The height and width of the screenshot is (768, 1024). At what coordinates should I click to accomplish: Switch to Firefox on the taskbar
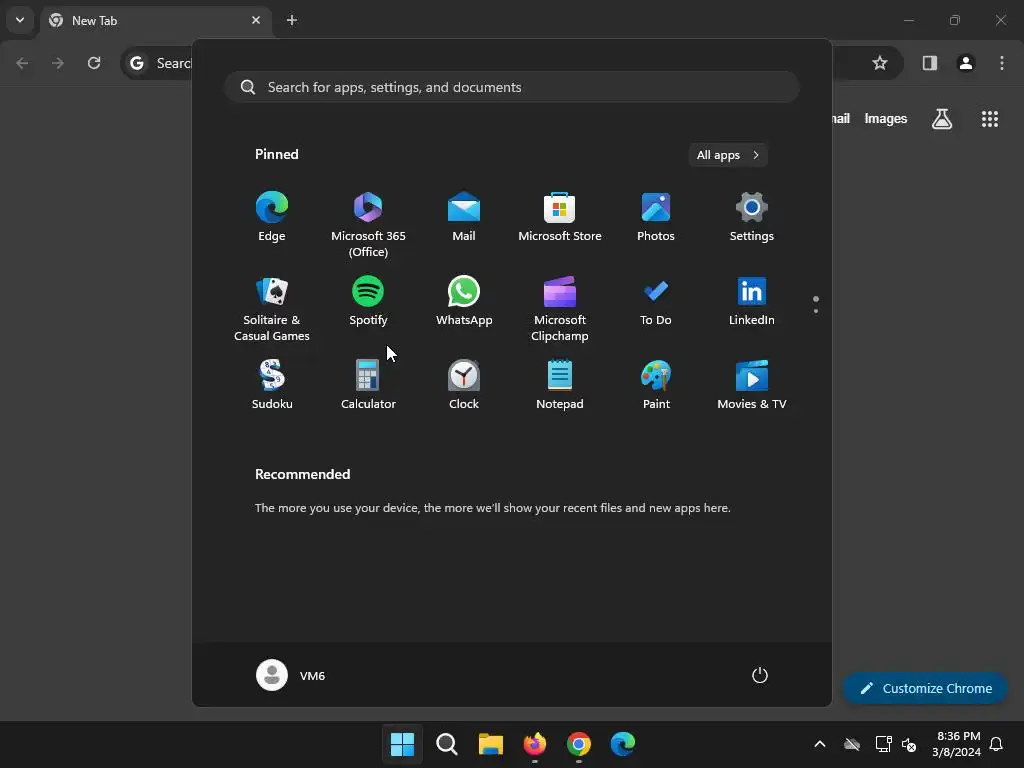point(535,744)
